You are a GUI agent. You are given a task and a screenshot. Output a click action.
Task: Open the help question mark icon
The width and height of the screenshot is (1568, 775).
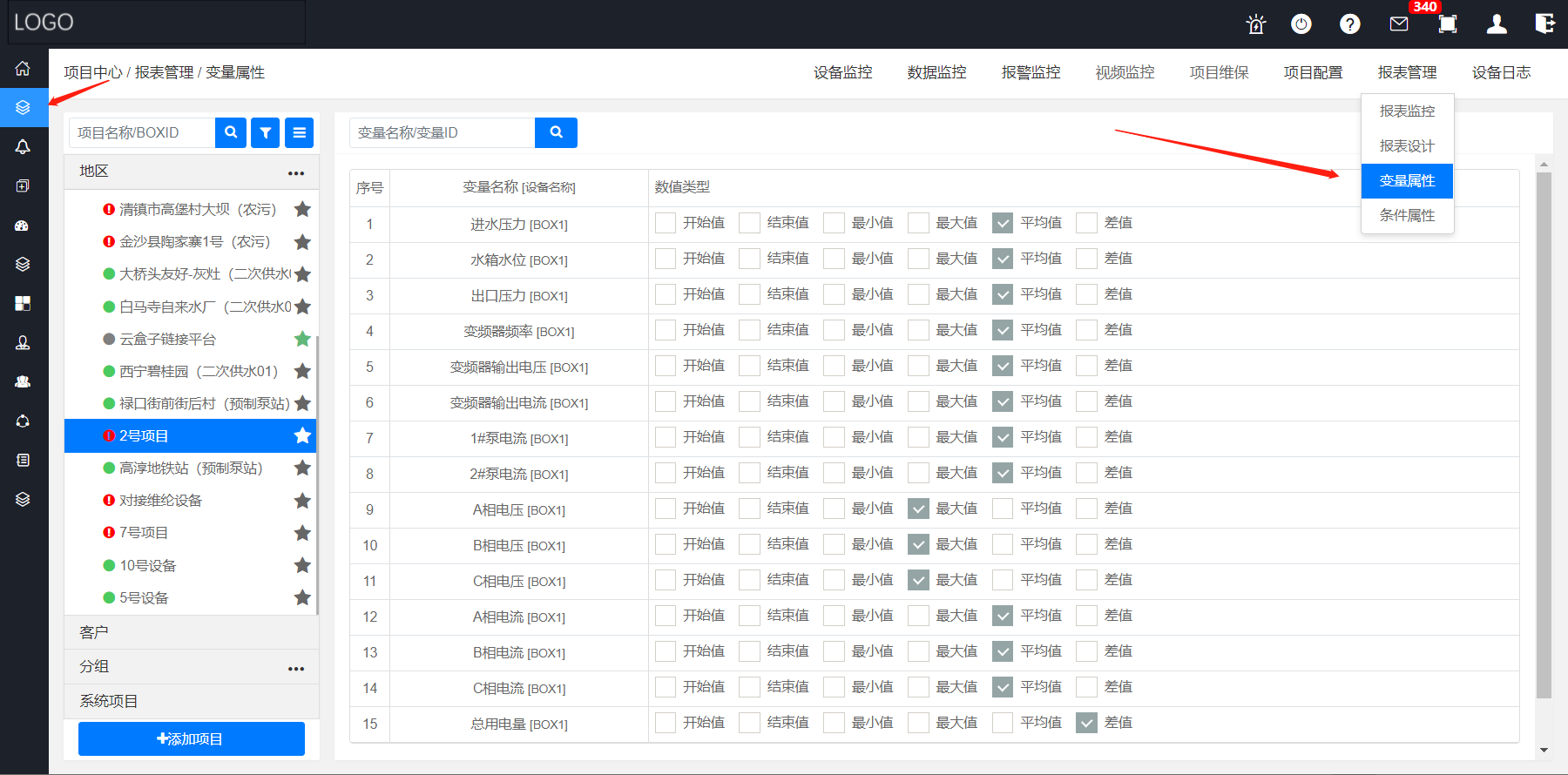1350,24
